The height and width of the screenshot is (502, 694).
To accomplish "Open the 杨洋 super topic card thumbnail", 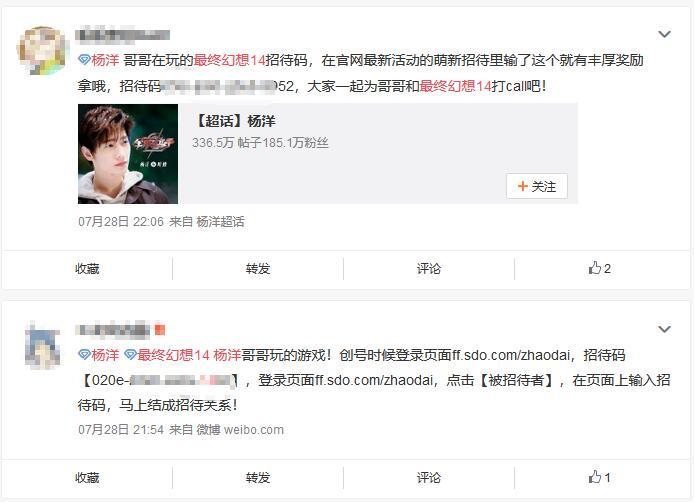I will (128, 154).
